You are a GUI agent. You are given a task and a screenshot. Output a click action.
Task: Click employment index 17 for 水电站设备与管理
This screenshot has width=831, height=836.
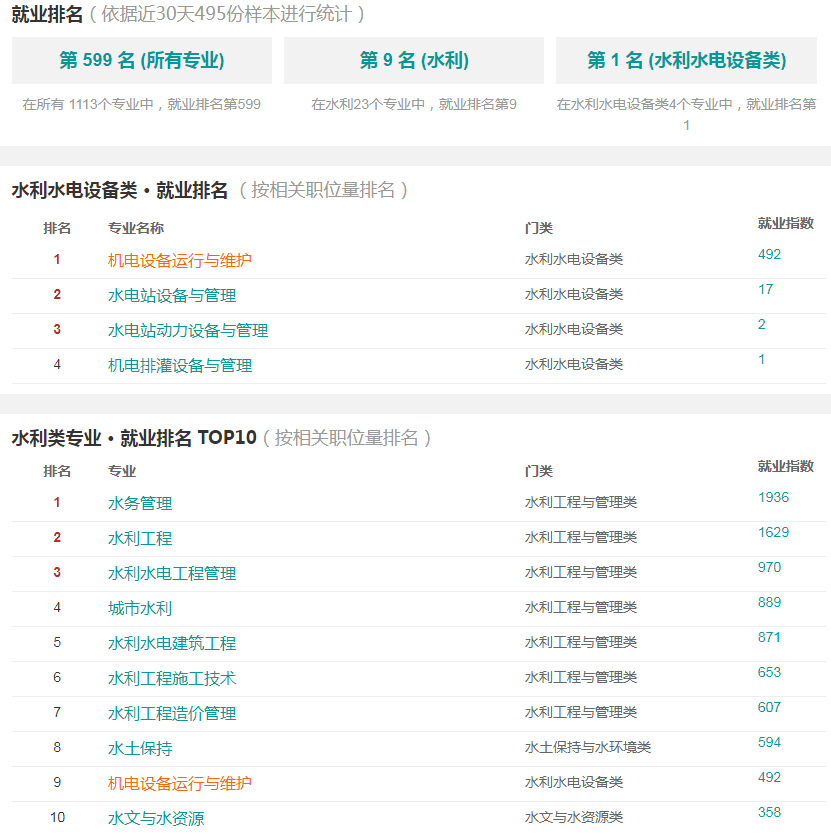pyautogui.click(x=765, y=290)
